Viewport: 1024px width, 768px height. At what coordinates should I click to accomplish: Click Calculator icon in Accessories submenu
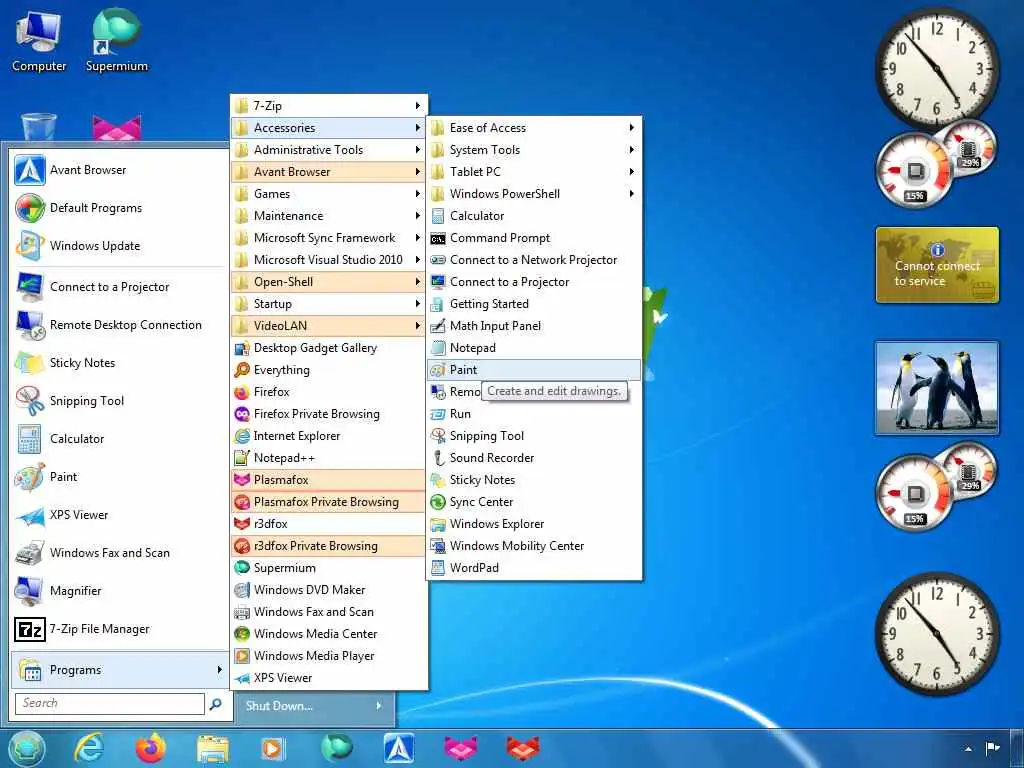point(438,216)
